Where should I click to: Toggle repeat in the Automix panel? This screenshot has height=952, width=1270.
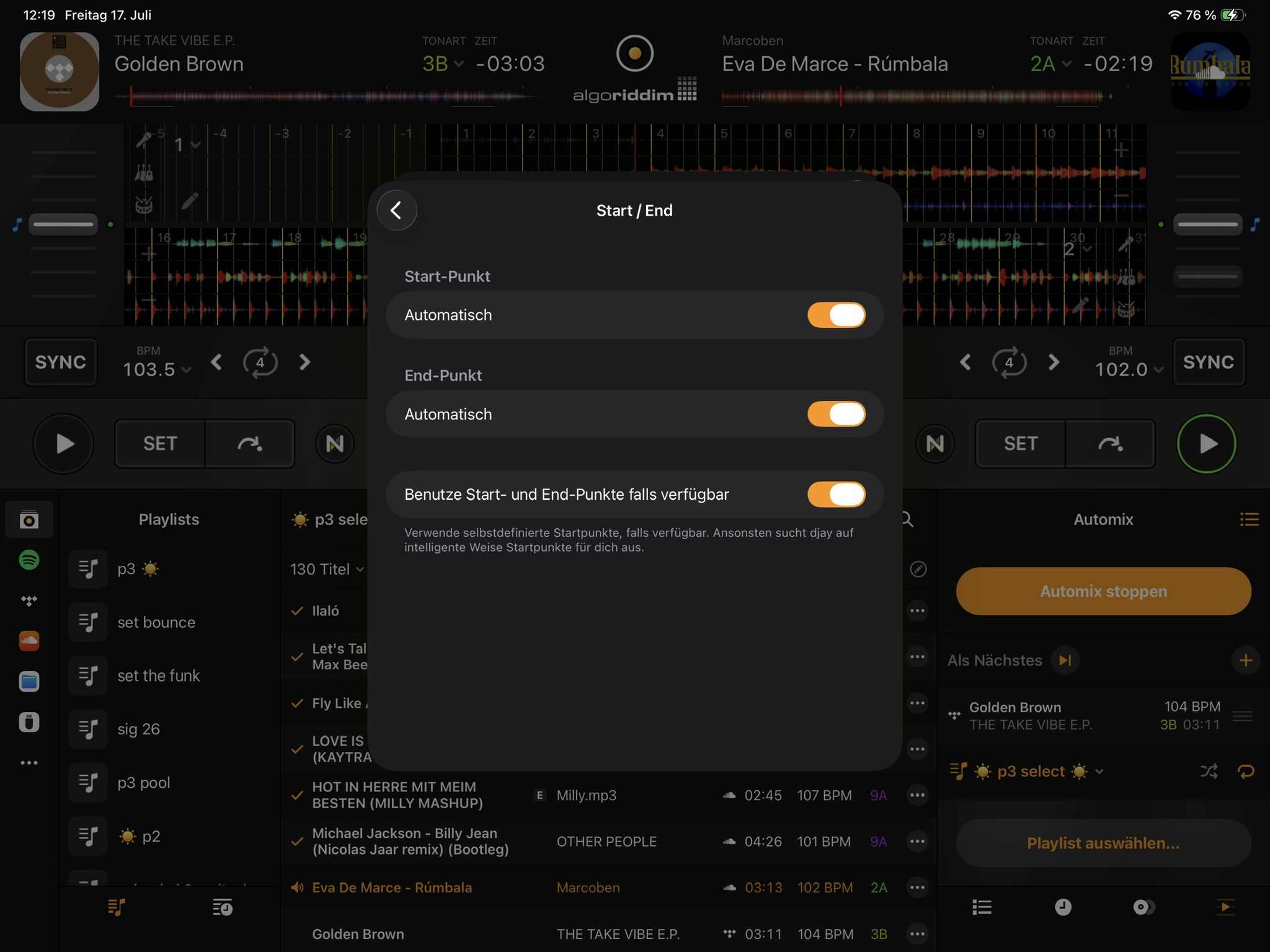pos(1246,771)
